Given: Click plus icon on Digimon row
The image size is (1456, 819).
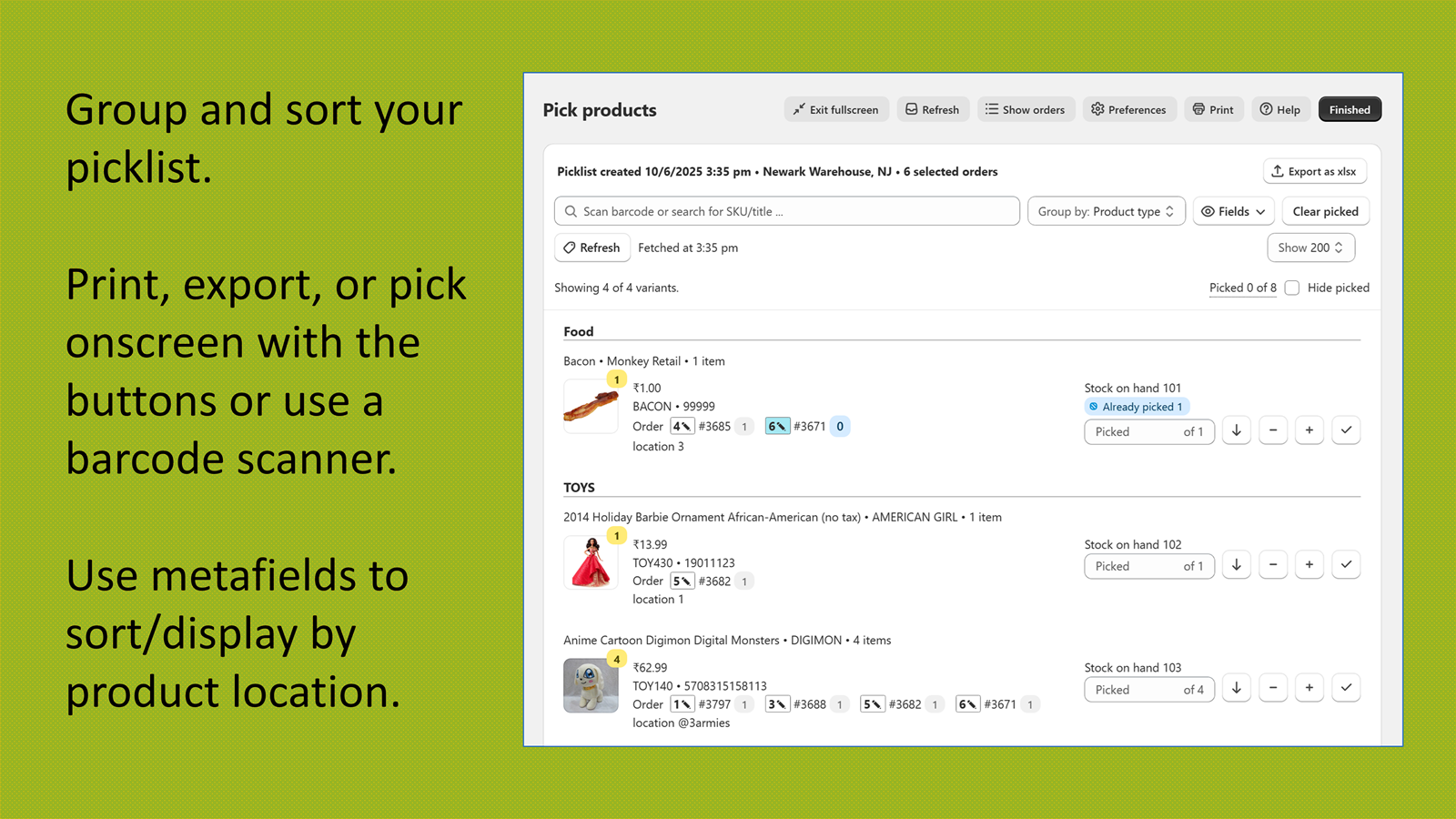Looking at the screenshot, I should [x=1309, y=688].
